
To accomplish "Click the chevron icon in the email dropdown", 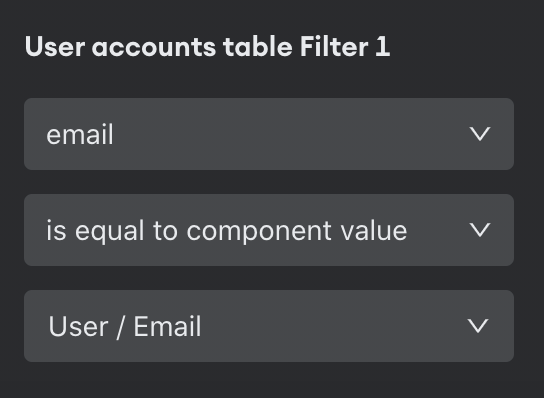I will click(480, 134).
